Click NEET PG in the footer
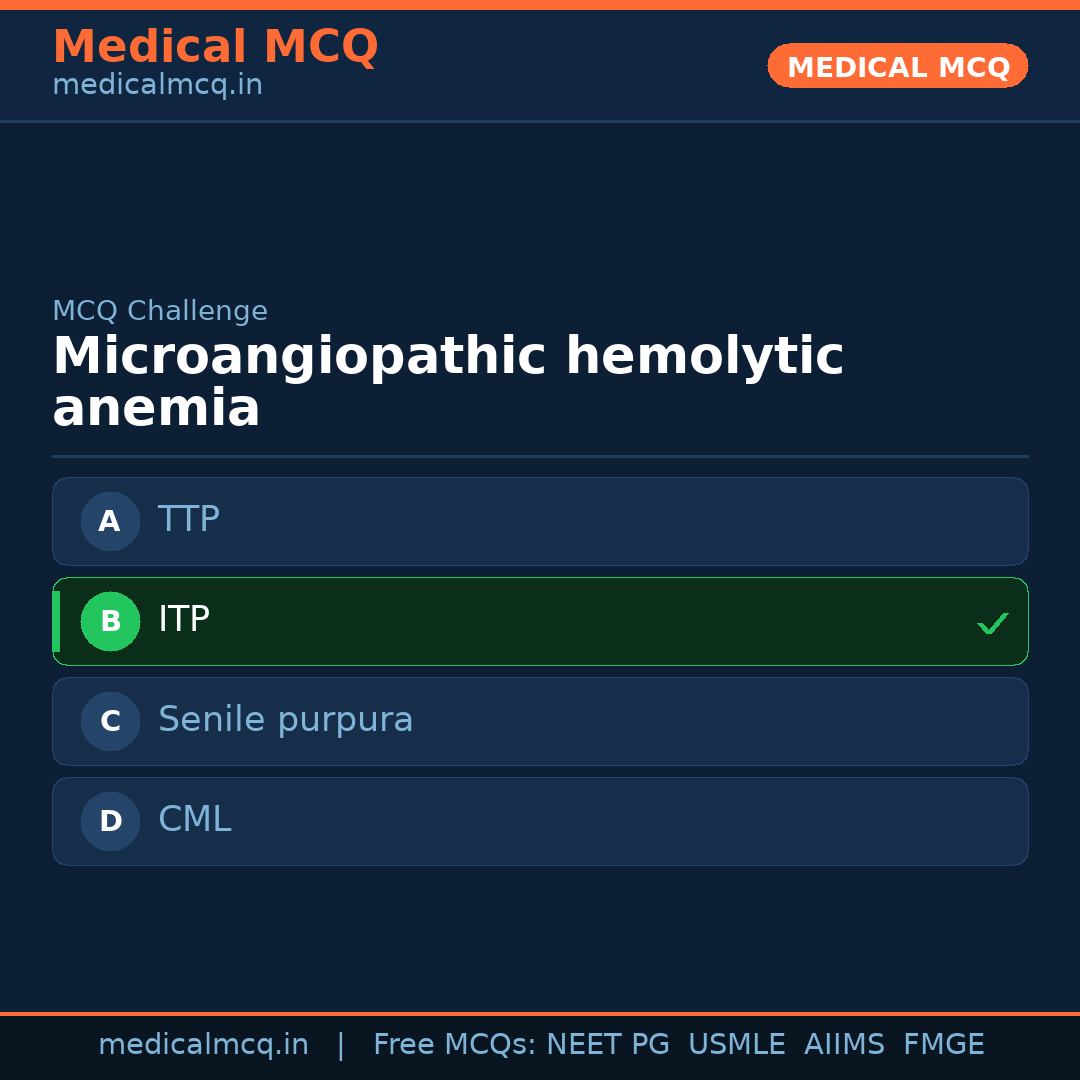1080x1080 pixels. tap(608, 1045)
